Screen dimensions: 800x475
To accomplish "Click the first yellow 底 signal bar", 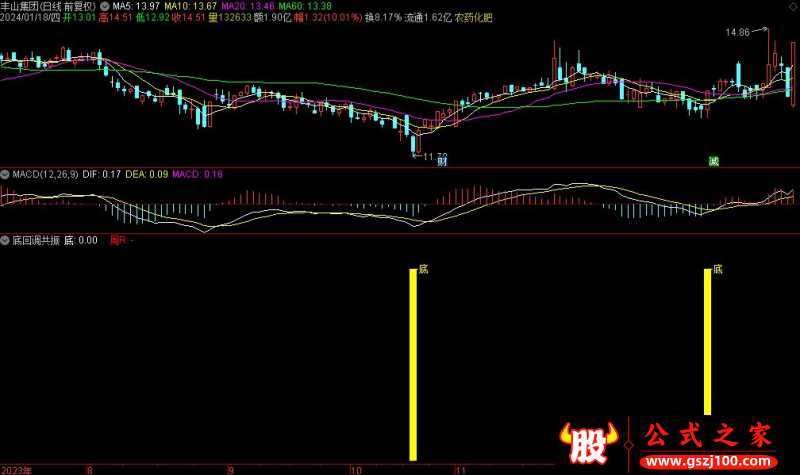I will tap(413, 365).
